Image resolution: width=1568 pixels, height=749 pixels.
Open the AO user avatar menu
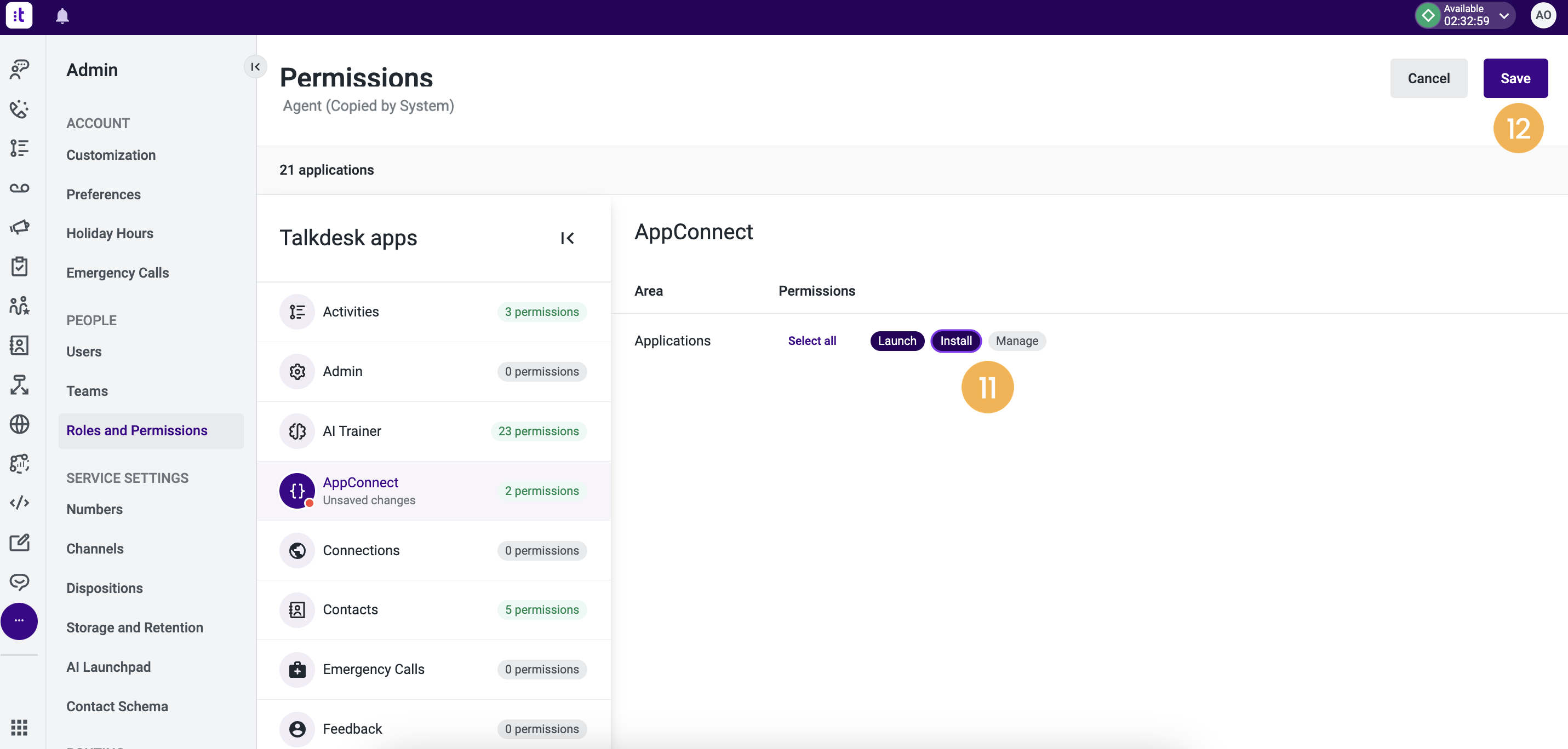1543,15
